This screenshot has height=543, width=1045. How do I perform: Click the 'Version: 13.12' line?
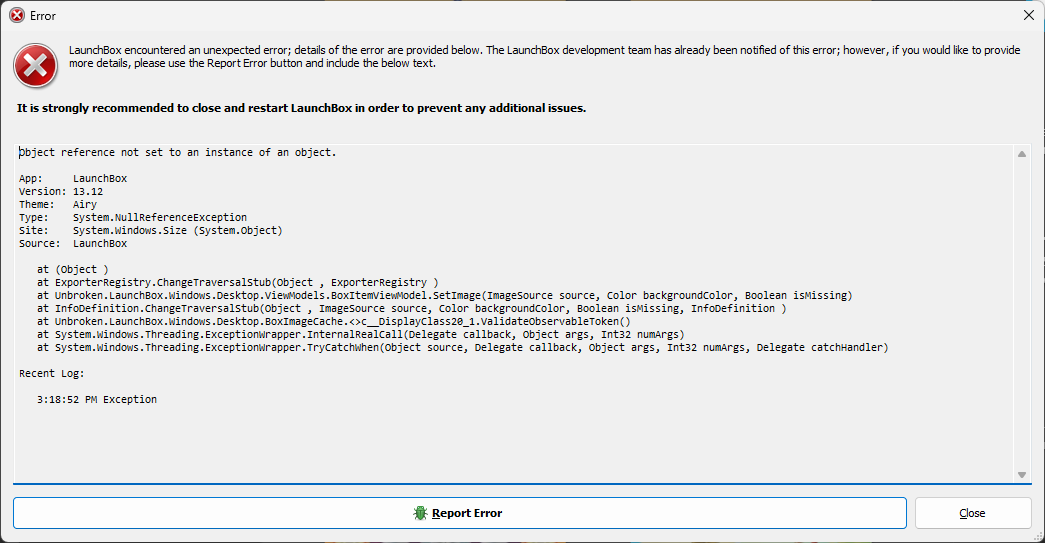[x=61, y=191]
